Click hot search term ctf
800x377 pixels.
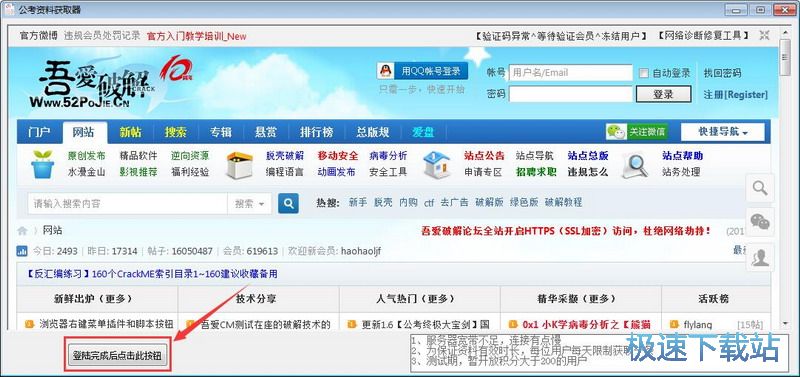(x=429, y=203)
